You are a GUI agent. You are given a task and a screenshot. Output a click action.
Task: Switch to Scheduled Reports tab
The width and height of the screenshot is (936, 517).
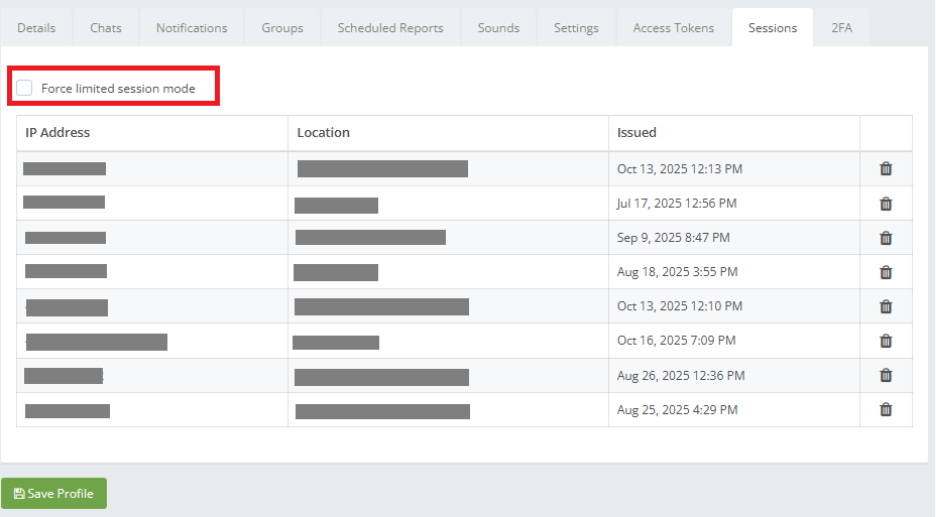[390, 28]
